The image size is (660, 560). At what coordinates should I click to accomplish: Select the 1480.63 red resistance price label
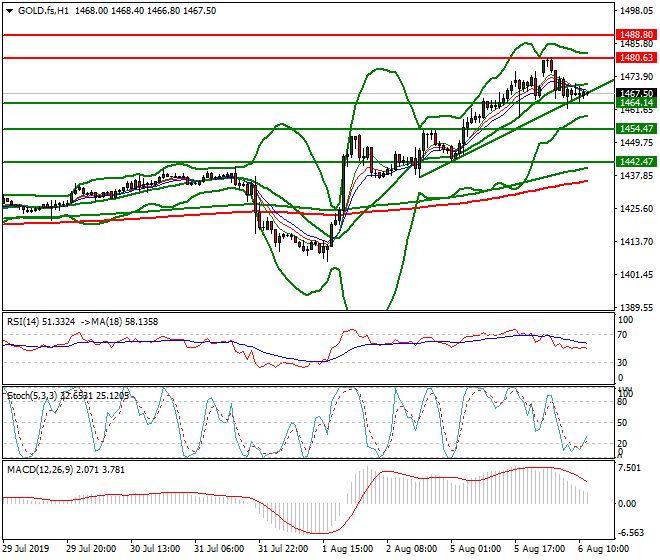coord(636,57)
